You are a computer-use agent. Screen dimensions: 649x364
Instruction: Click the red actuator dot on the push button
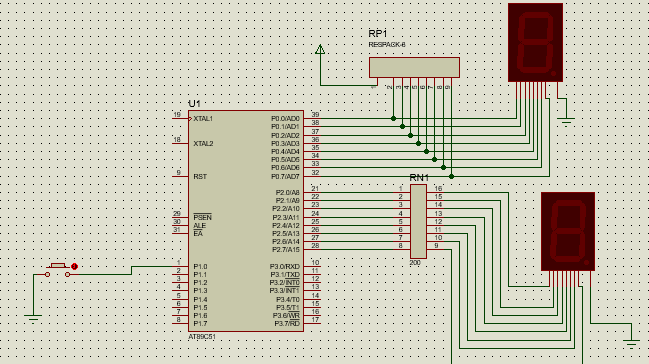(75, 266)
